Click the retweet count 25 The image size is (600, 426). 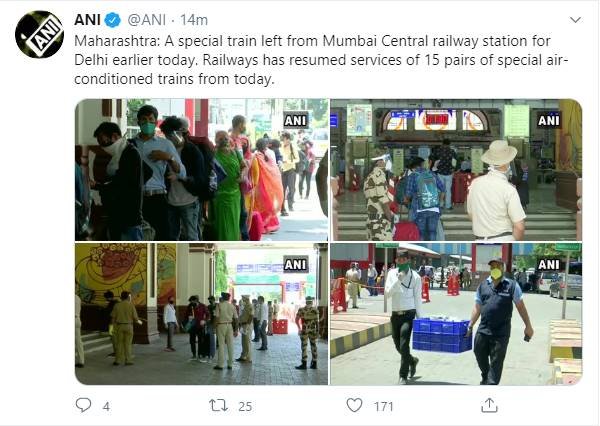245,406
